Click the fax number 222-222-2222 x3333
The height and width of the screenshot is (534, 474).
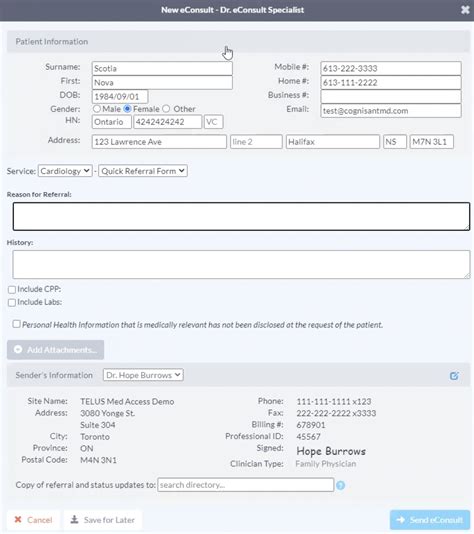pyautogui.click(x=336, y=413)
